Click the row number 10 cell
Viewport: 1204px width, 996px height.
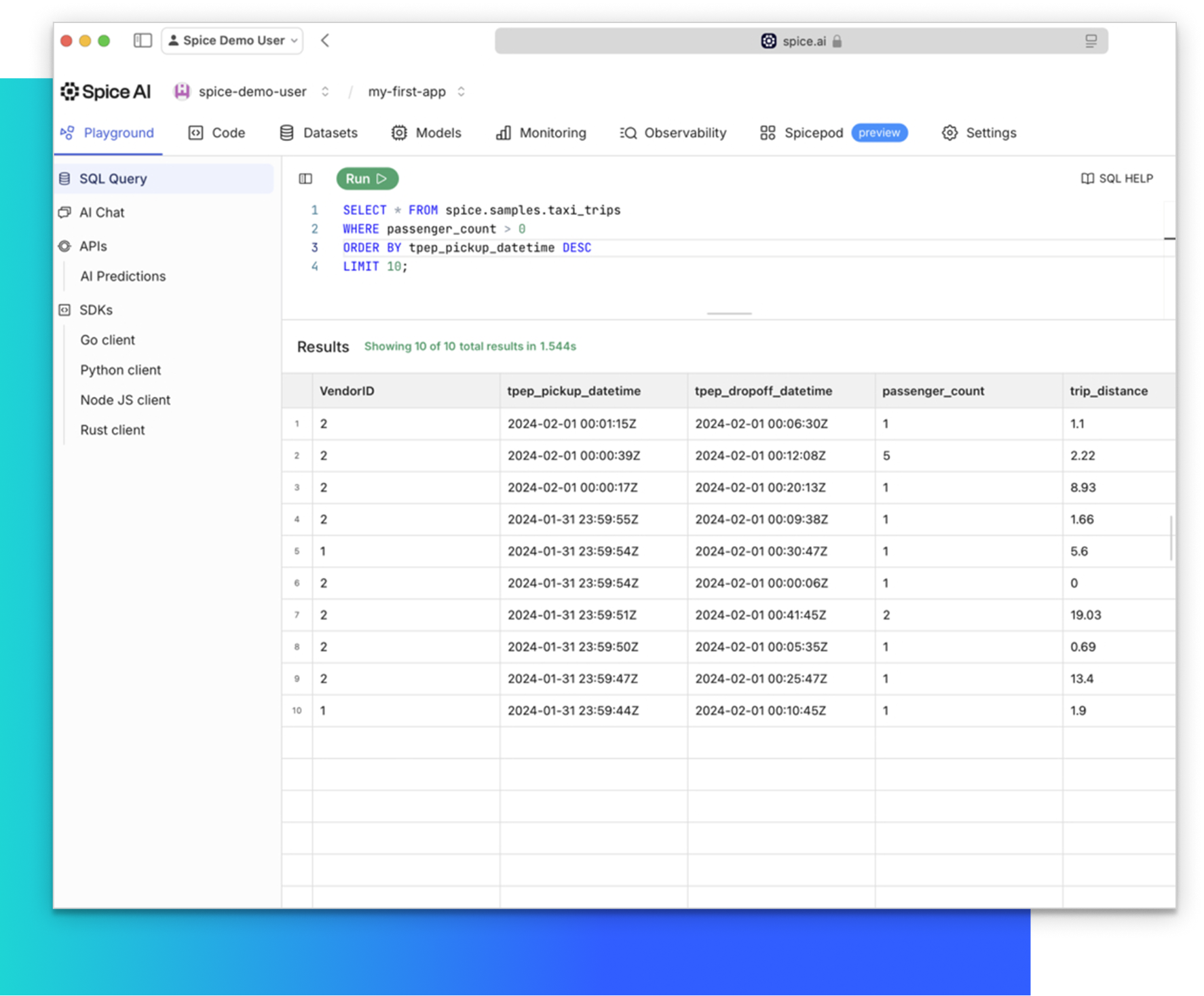point(297,711)
